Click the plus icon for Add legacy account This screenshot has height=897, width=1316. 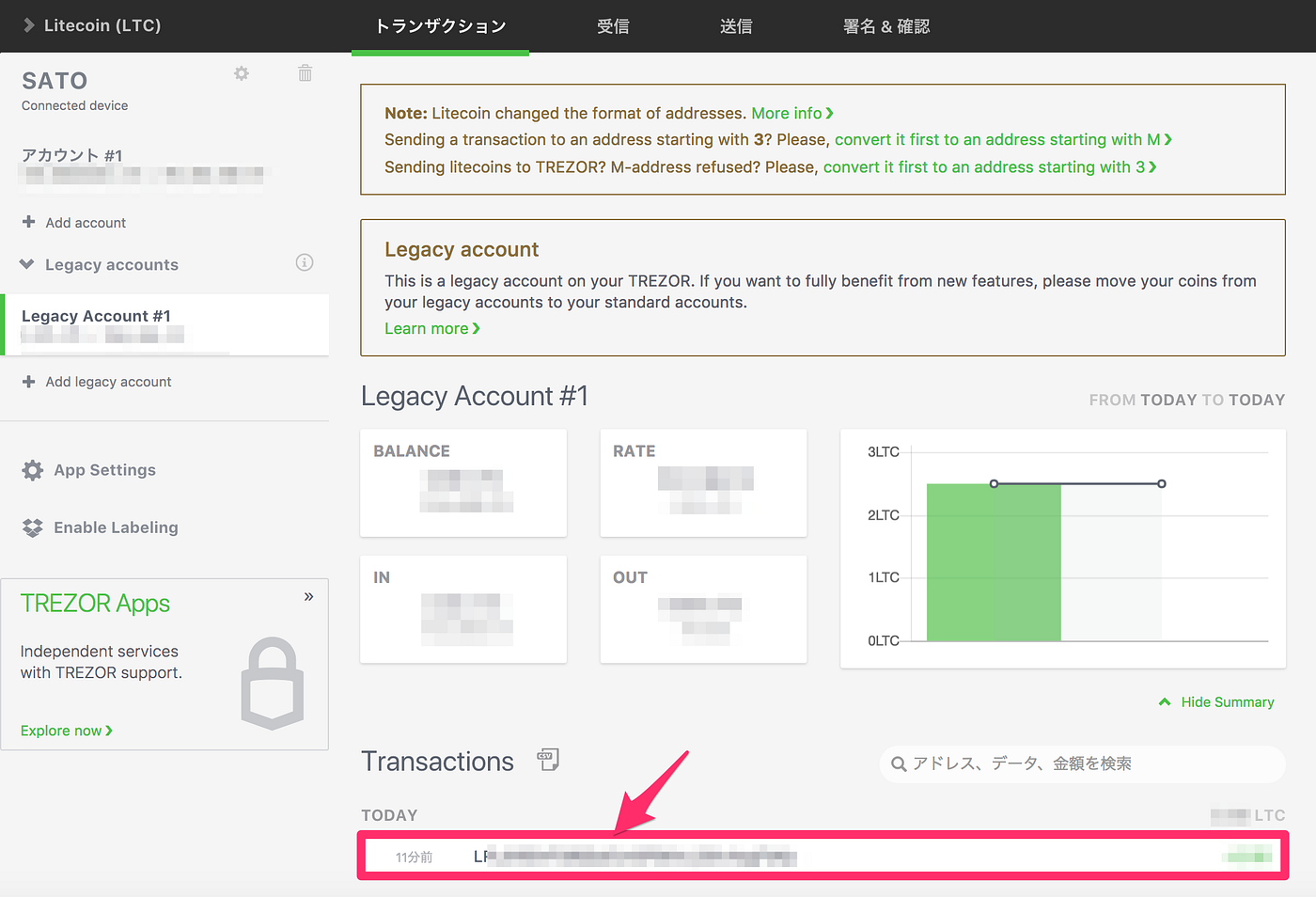[x=28, y=381]
